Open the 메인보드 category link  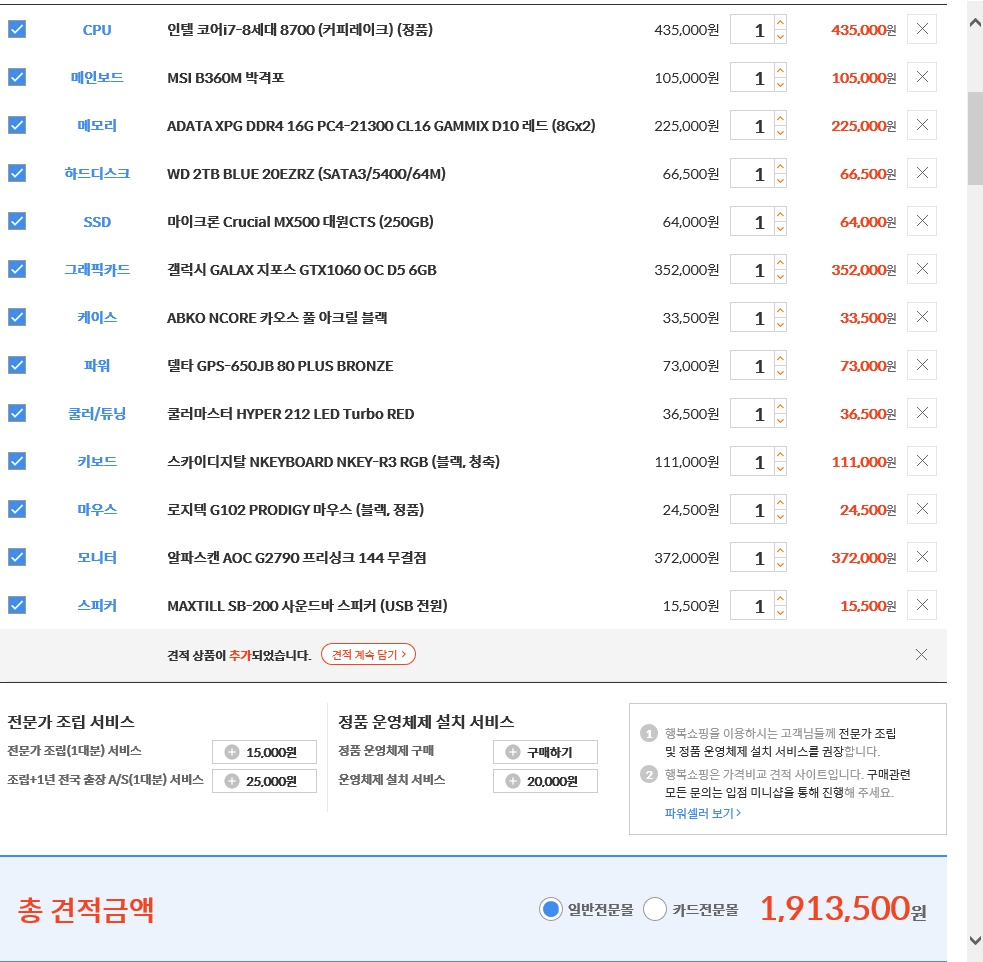(x=97, y=78)
